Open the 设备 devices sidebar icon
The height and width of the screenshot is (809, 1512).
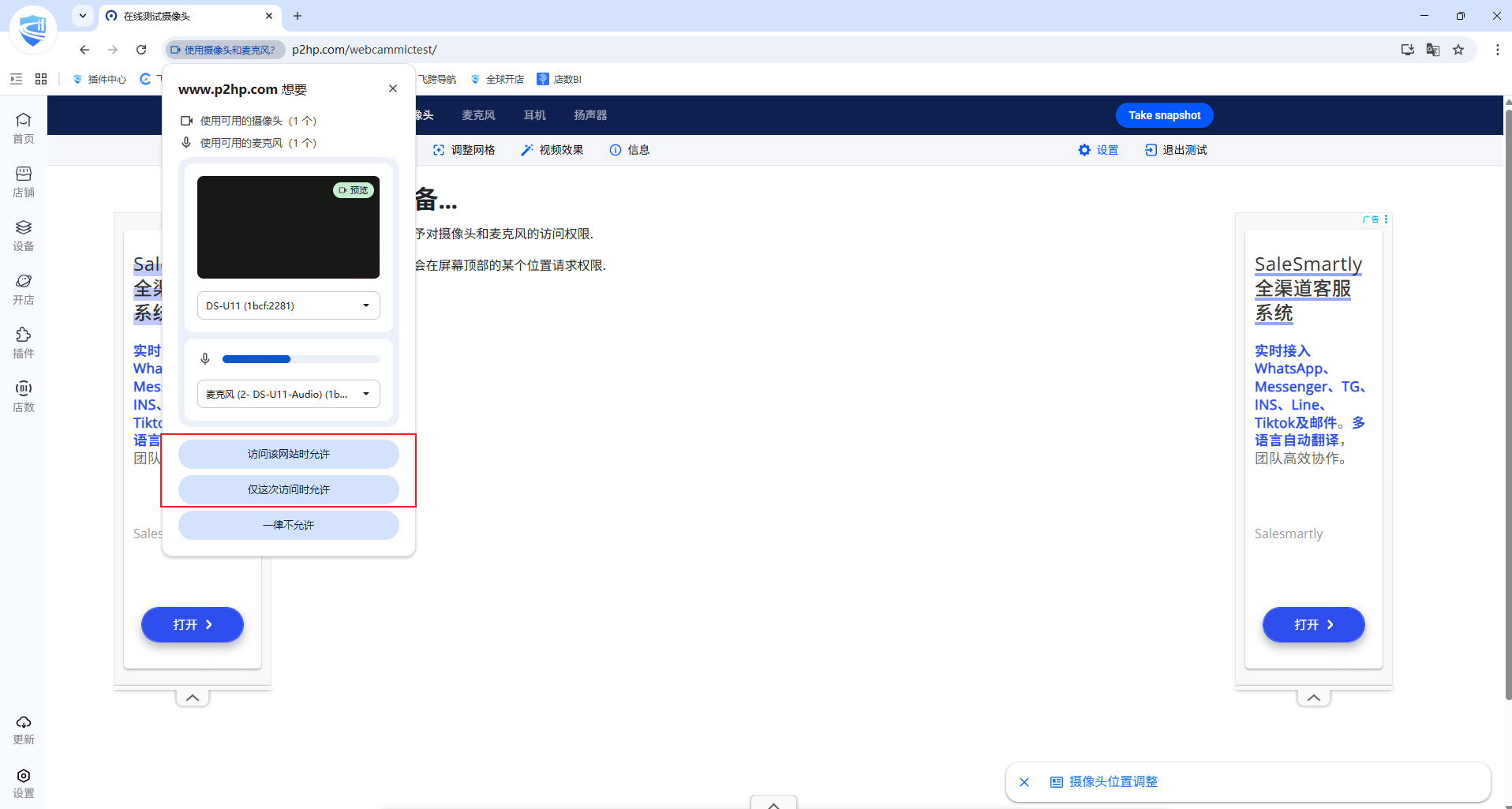(x=24, y=235)
